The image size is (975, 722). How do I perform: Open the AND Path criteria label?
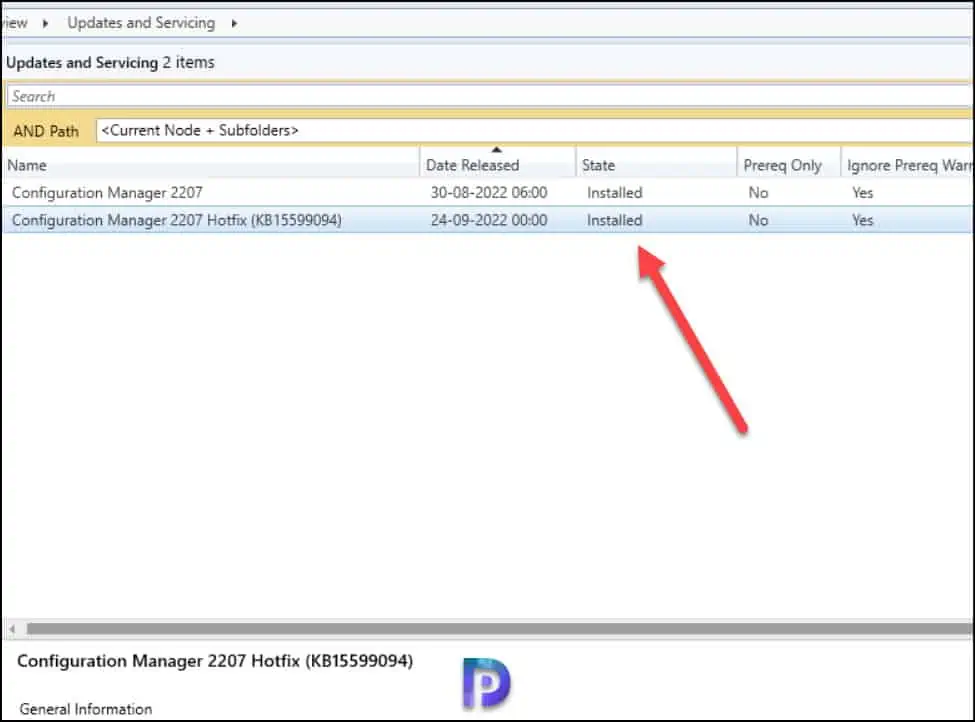[46, 131]
